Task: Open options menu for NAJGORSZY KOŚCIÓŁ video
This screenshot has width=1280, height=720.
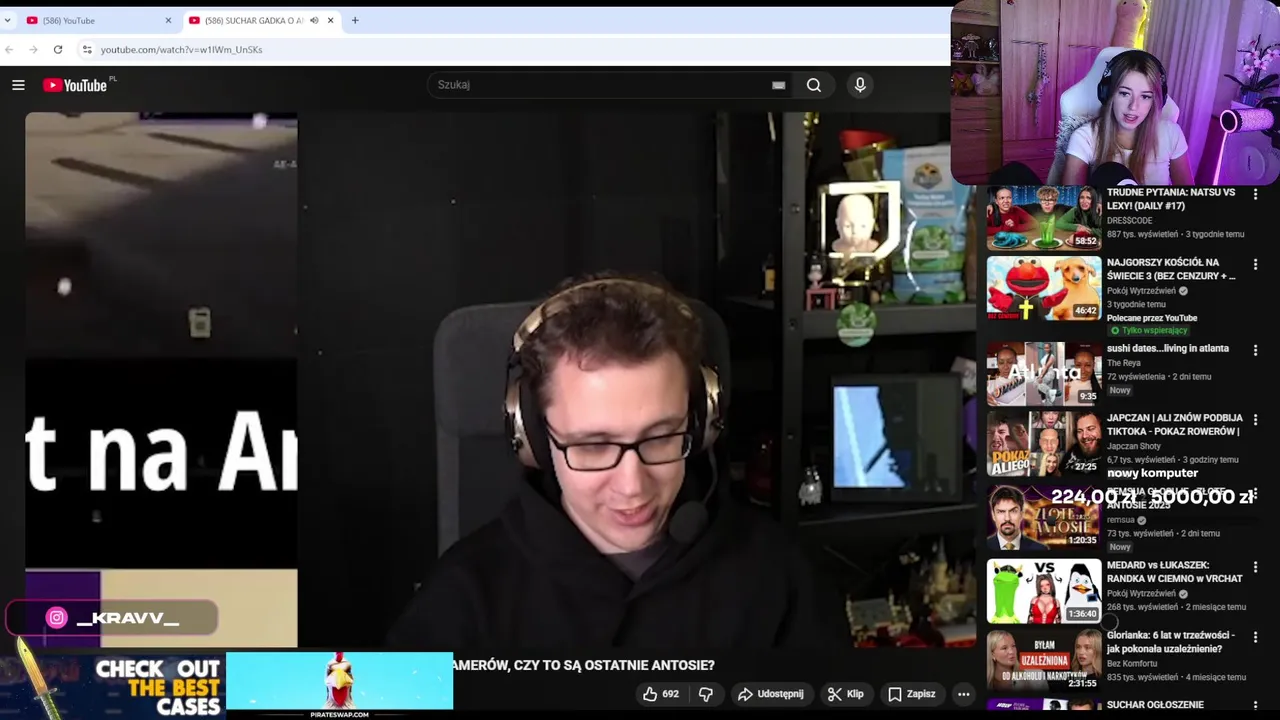Action: (1255, 264)
